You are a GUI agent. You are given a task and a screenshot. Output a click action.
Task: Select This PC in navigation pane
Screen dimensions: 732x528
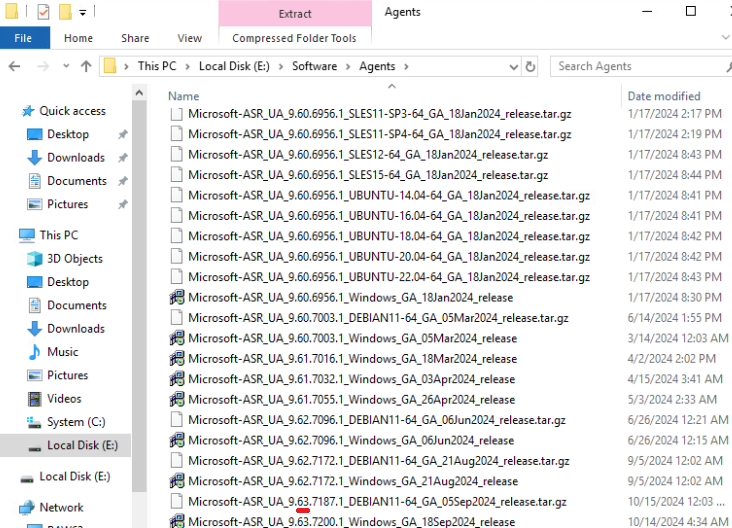[59, 235]
